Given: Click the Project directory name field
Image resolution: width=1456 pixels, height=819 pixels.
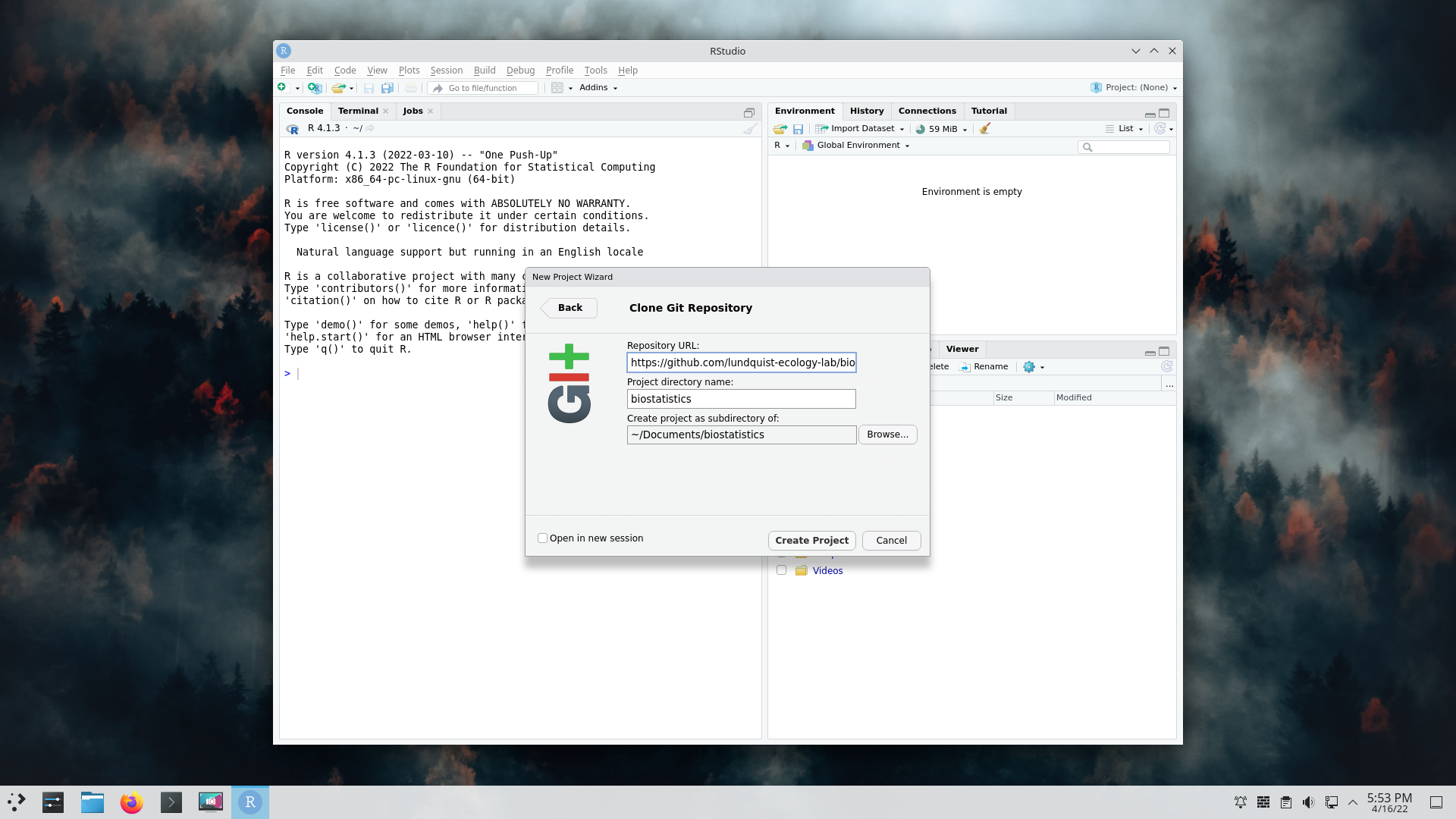Looking at the screenshot, I should [x=741, y=399].
